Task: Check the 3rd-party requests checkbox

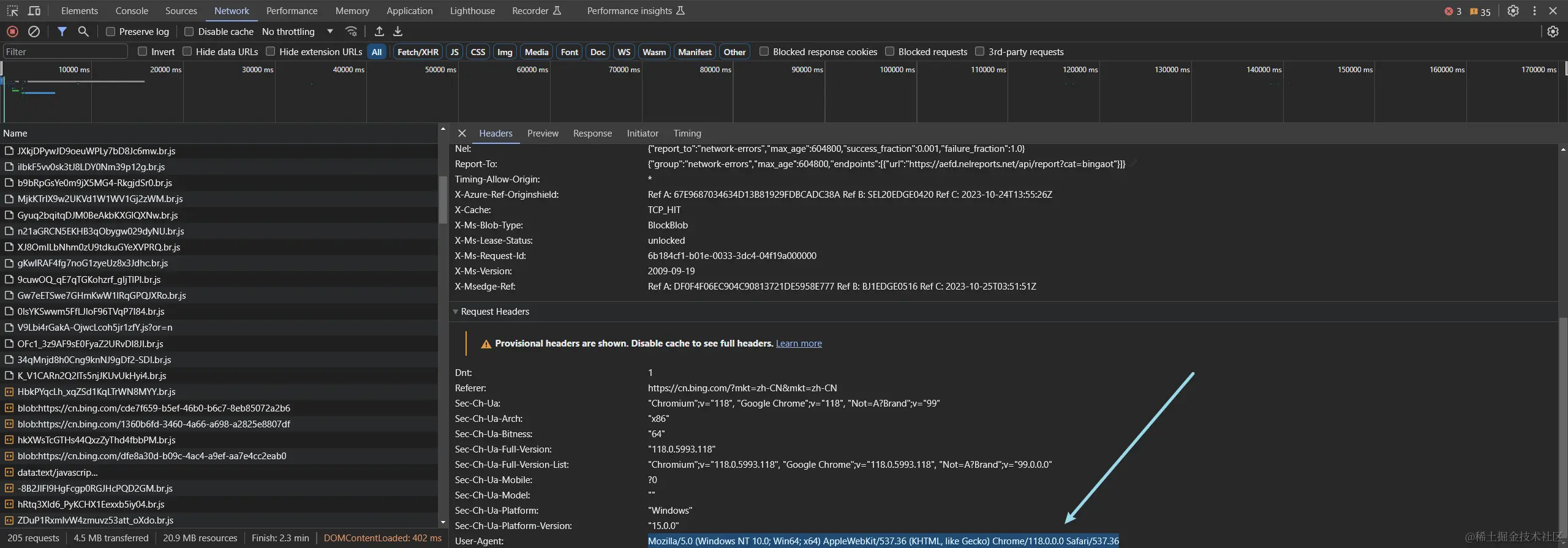Action: click(x=980, y=51)
